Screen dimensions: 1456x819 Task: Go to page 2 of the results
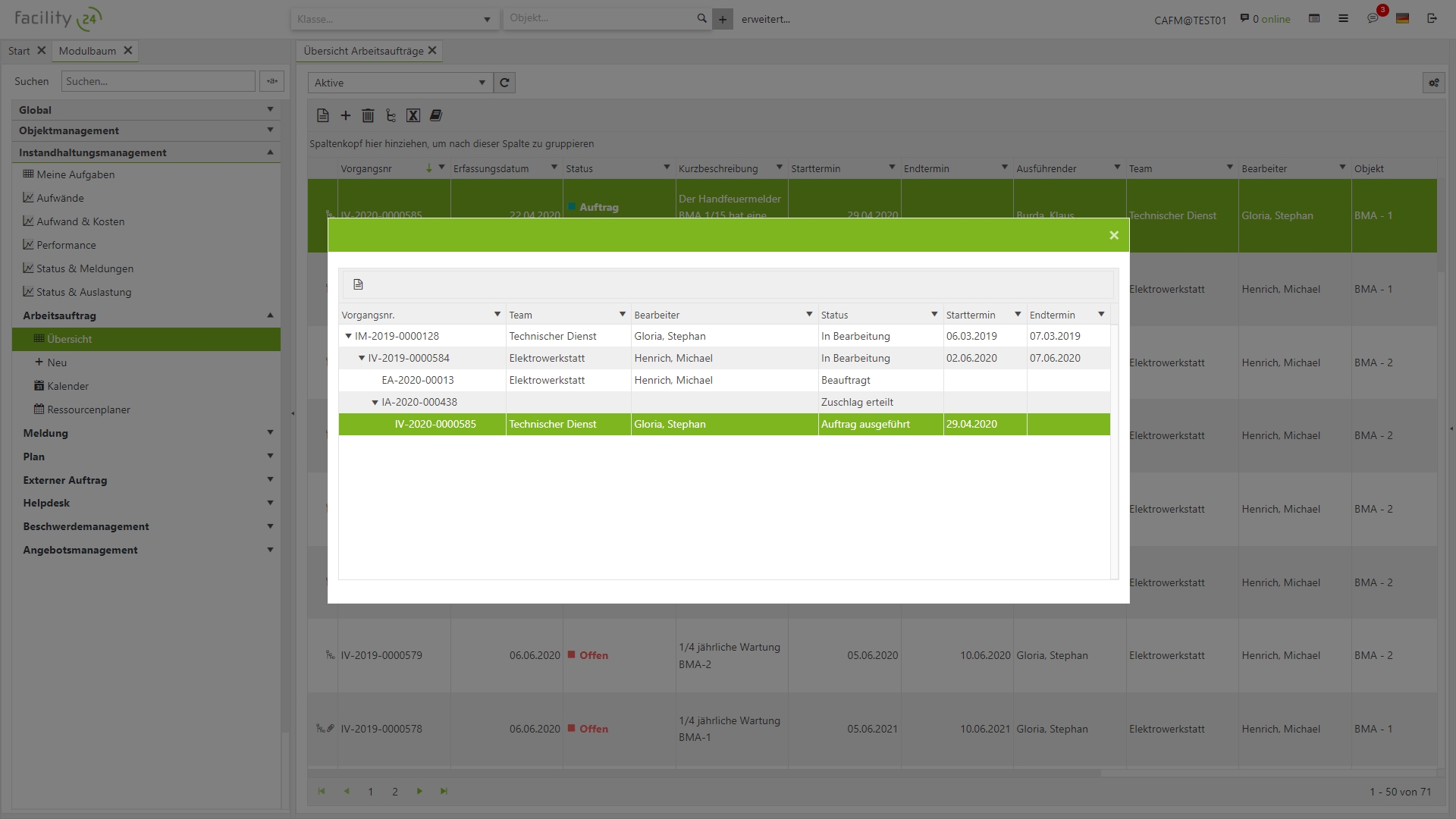394,792
